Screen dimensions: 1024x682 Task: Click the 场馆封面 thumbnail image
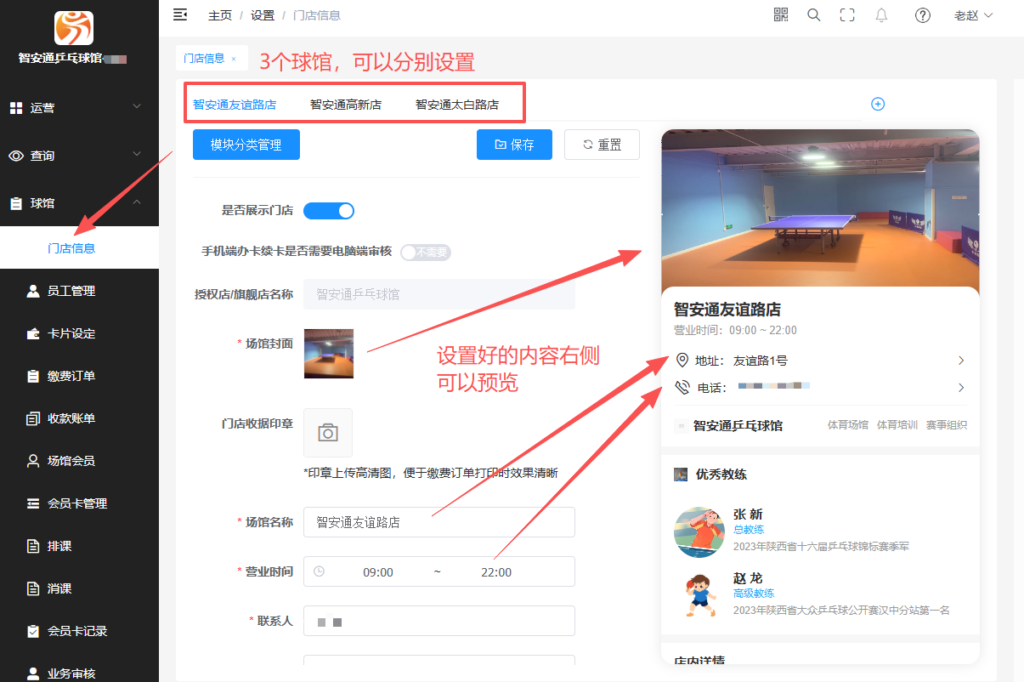[328, 353]
